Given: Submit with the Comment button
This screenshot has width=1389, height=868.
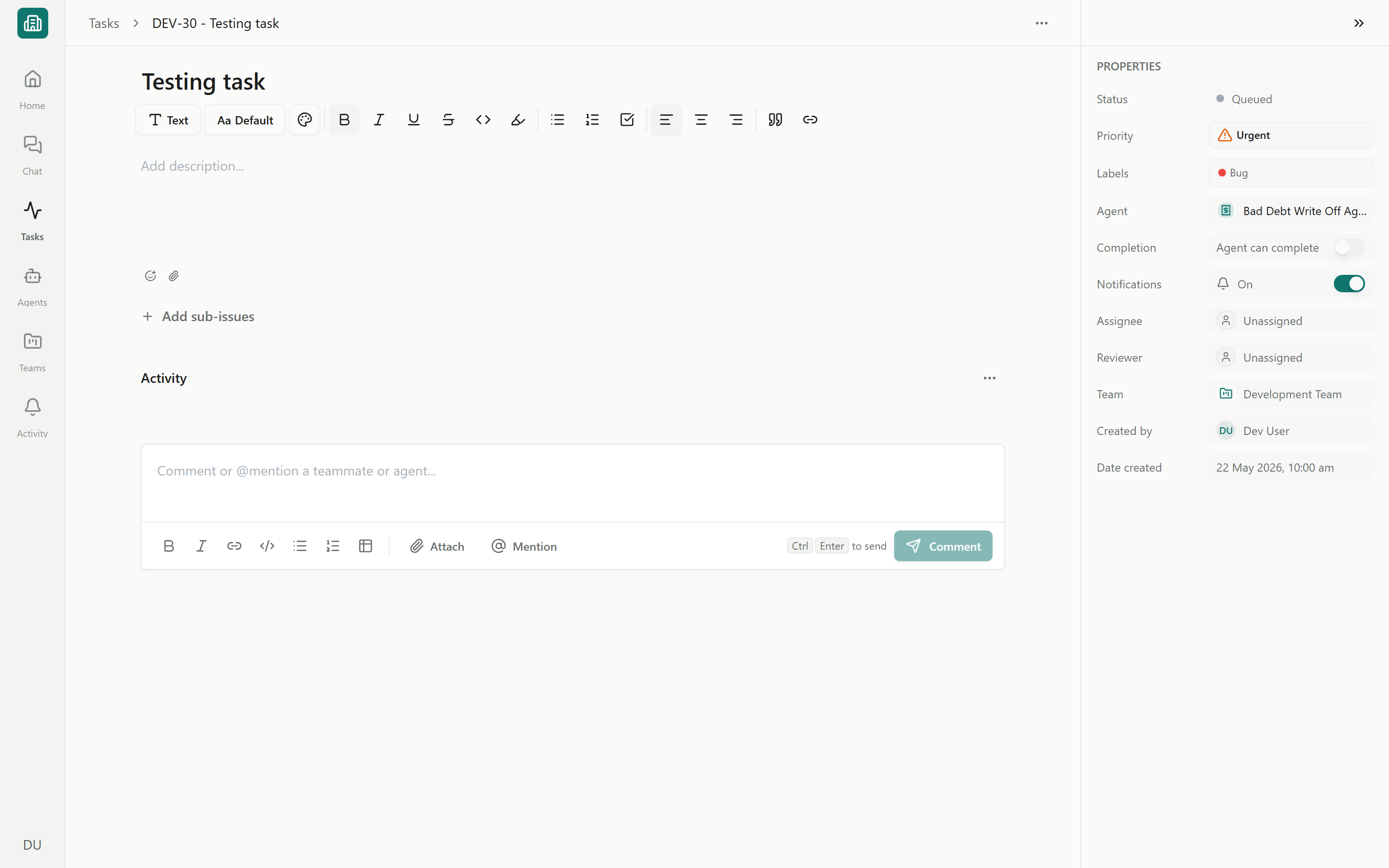Looking at the screenshot, I should [943, 546].
